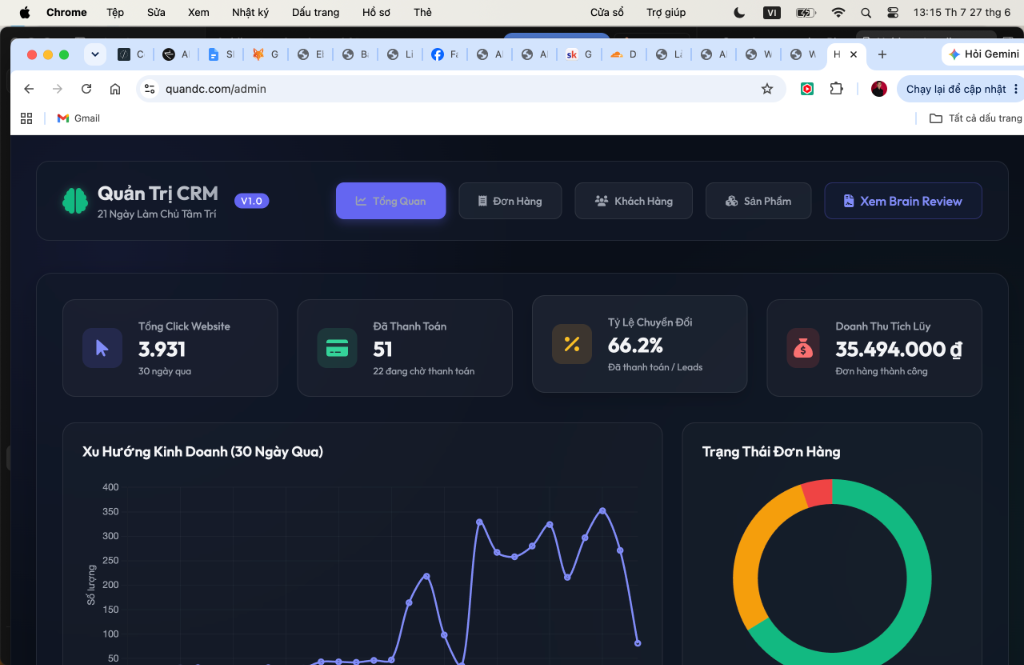
Task: Click the percent icon in Tỷ Lệ Chuyển Đổi
Action: 572,344
